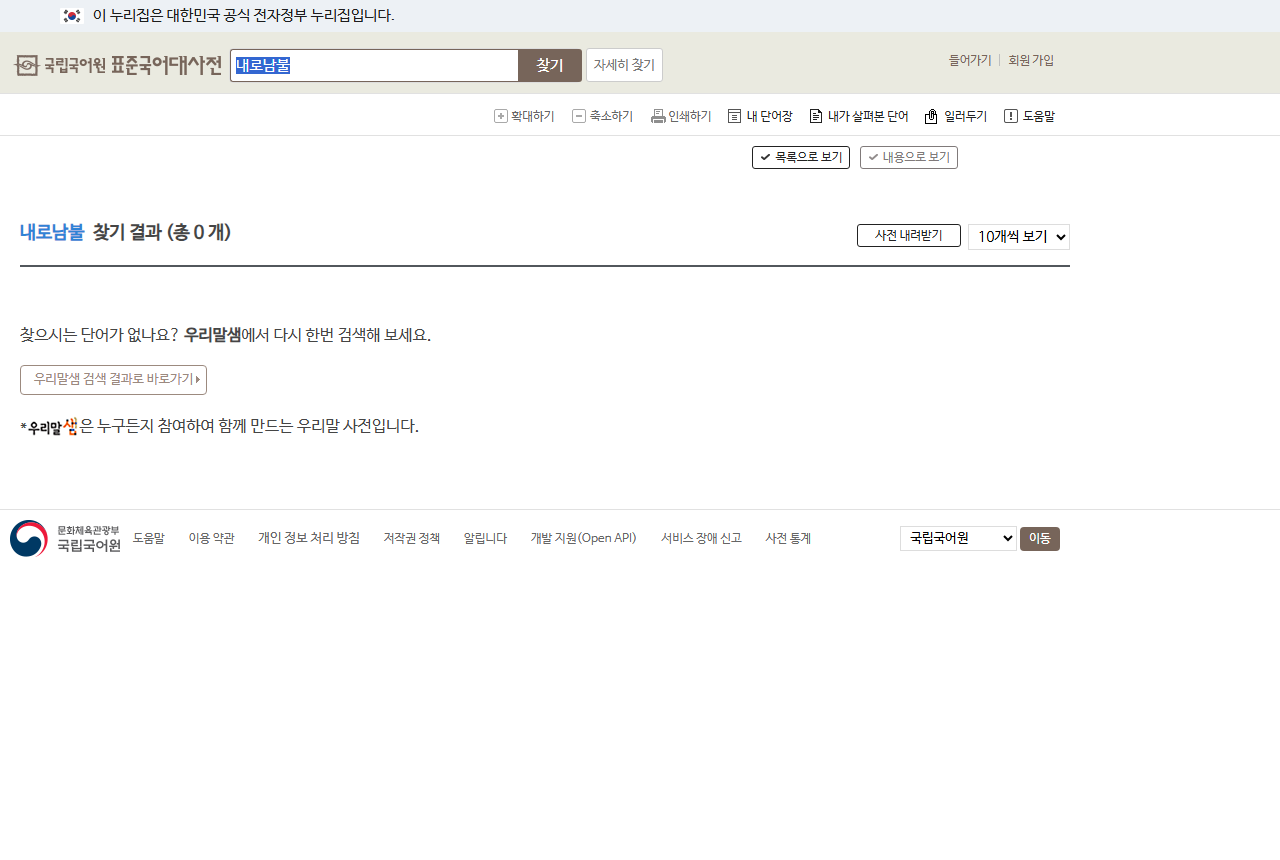Click the 이동 go button in footer
This screenshot has height=860, width=1280.
pyautogui.click(x=1040, y=539)
